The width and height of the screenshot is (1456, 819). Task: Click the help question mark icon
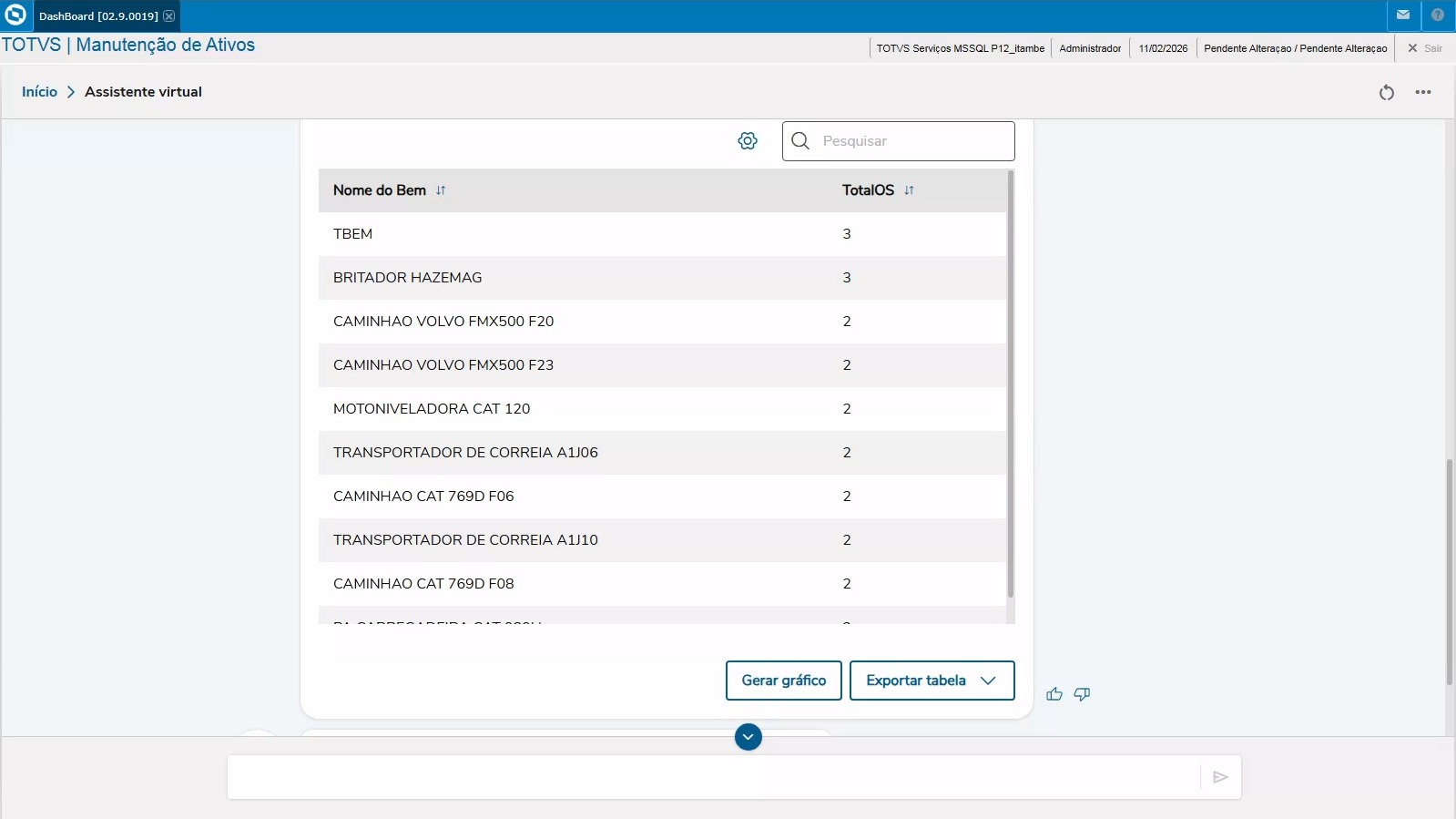[1438, 15]
